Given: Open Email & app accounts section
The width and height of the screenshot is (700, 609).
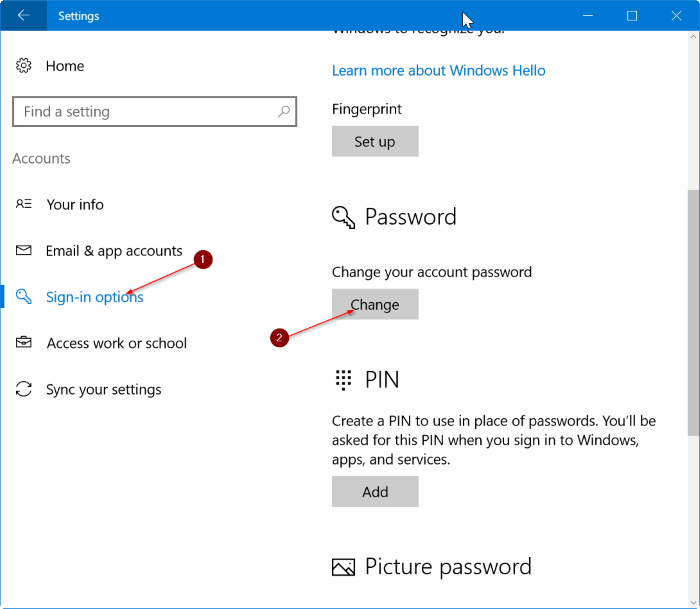Looking at the screenshot, I should point(114,251).
